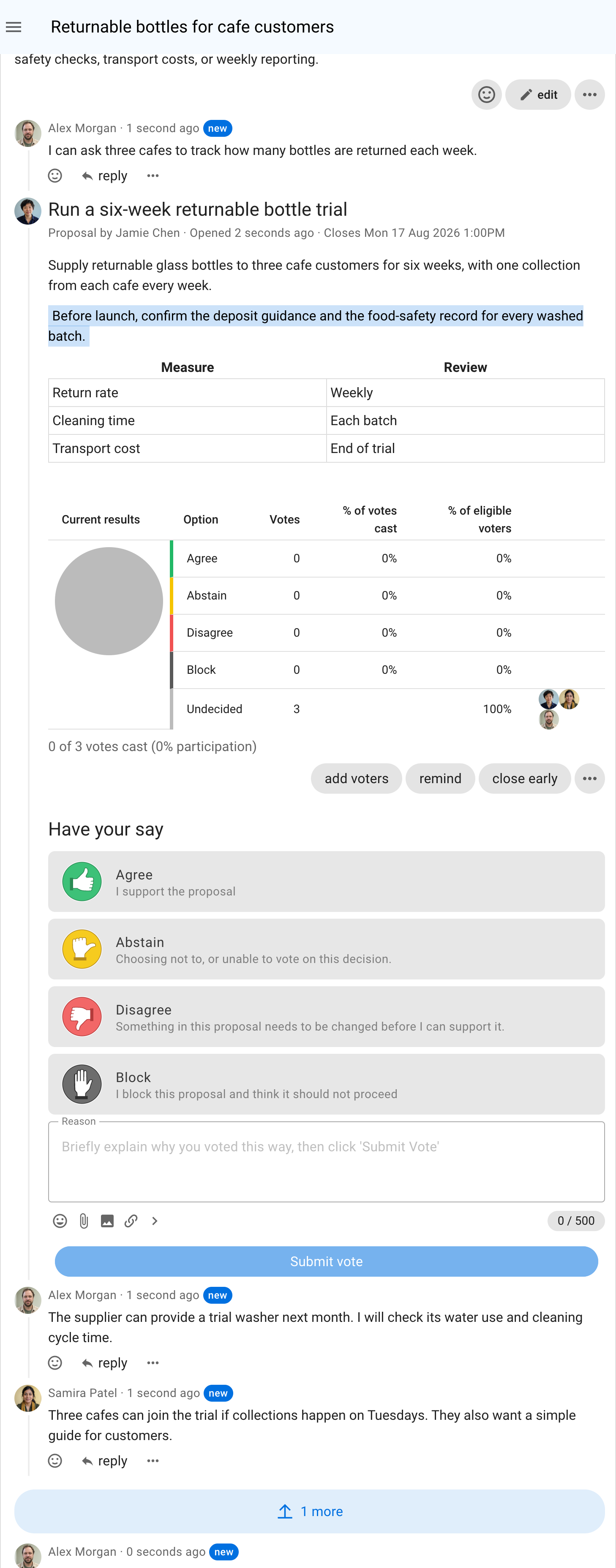Click the Submit vote button

[327, 1262]
